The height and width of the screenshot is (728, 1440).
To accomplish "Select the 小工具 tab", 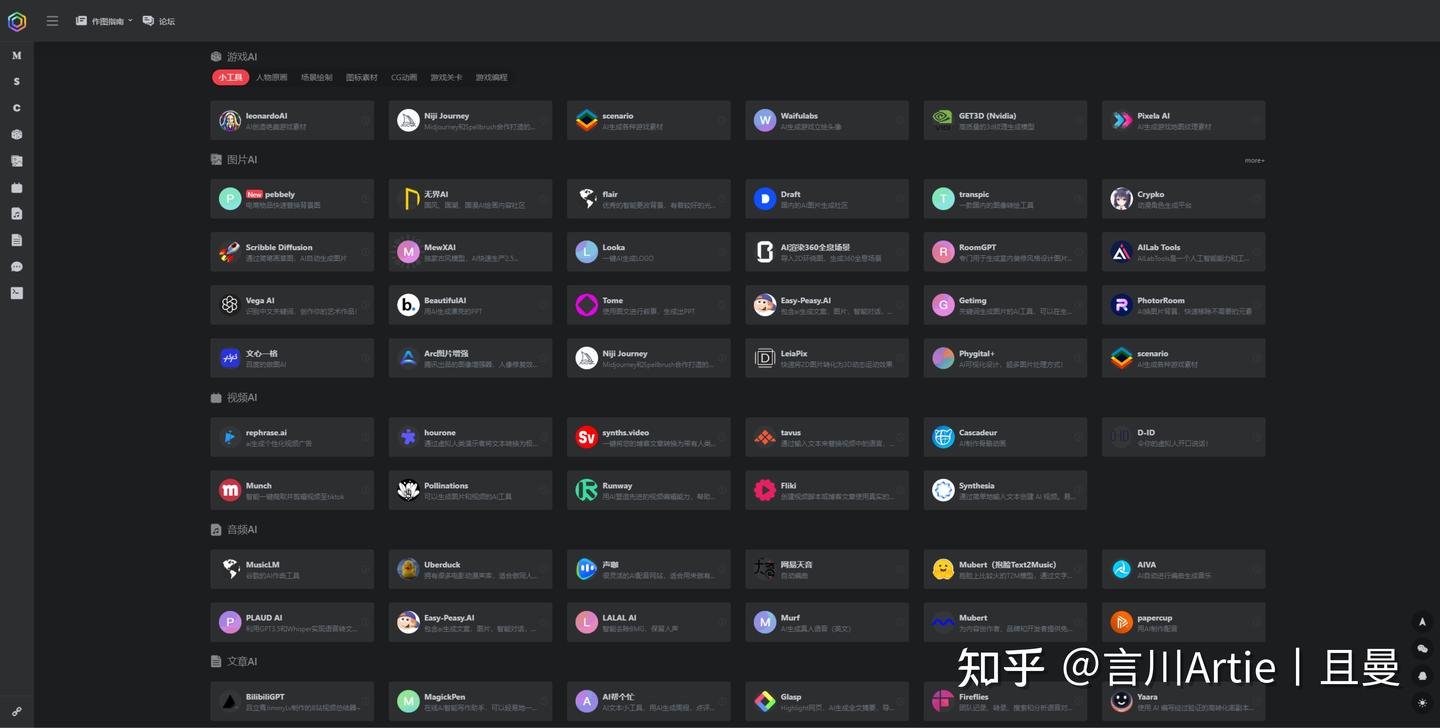I will pos(230,77).
